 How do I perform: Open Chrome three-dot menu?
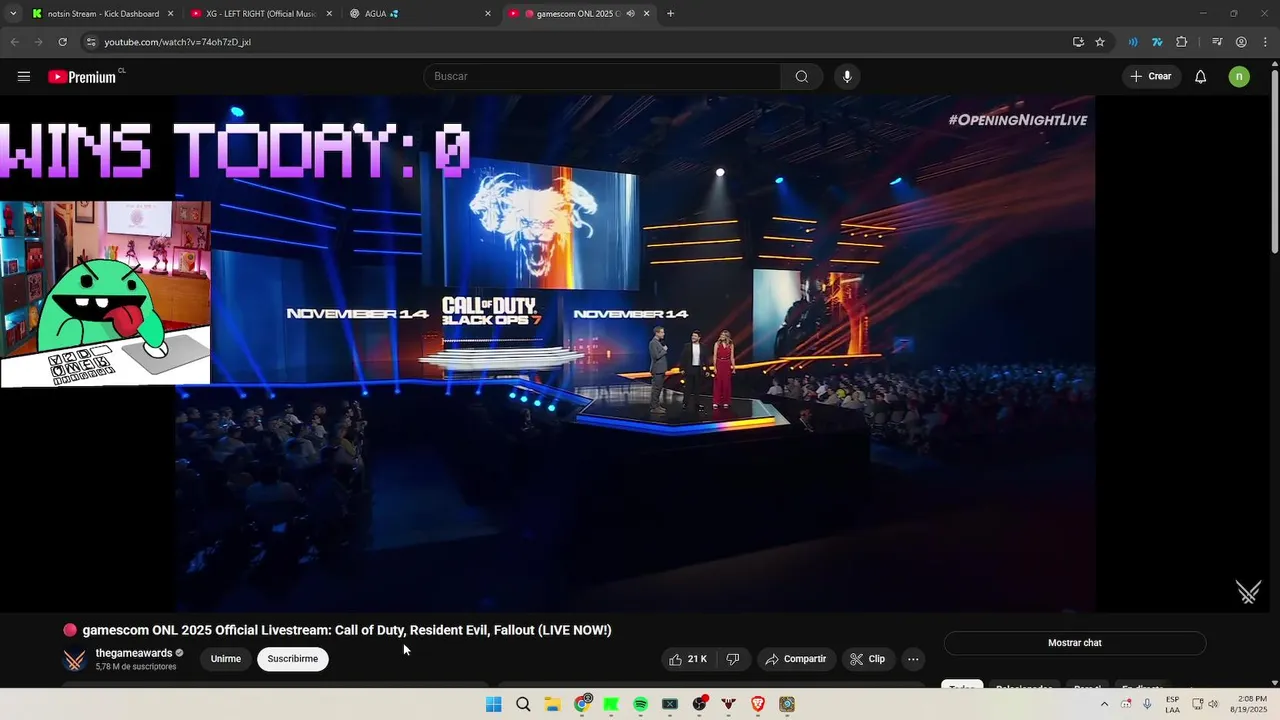pyautogui.click(x=1265, y=42)
